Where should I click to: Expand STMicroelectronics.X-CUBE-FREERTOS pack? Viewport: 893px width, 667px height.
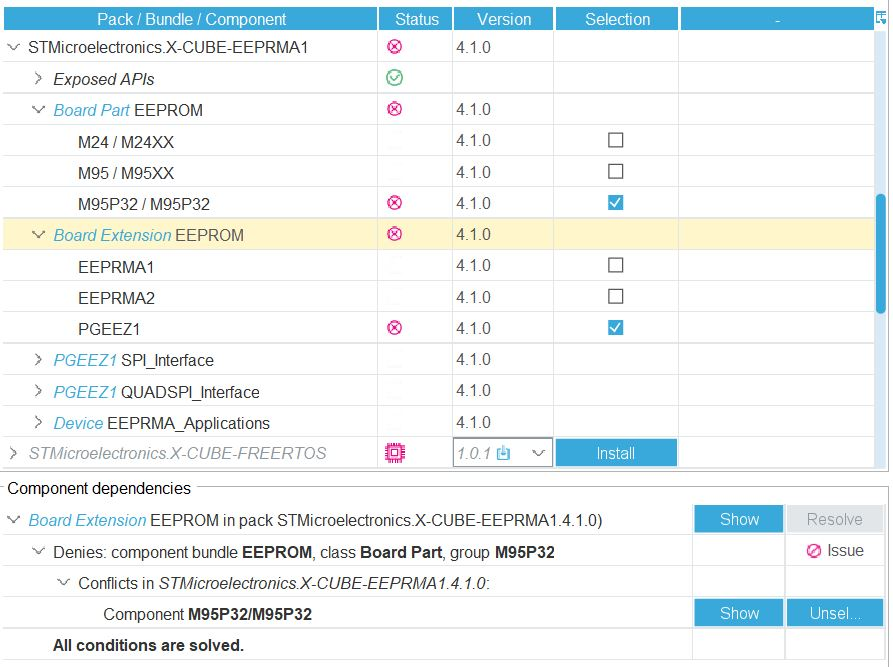pyautogui.click(x=13, y=453)
